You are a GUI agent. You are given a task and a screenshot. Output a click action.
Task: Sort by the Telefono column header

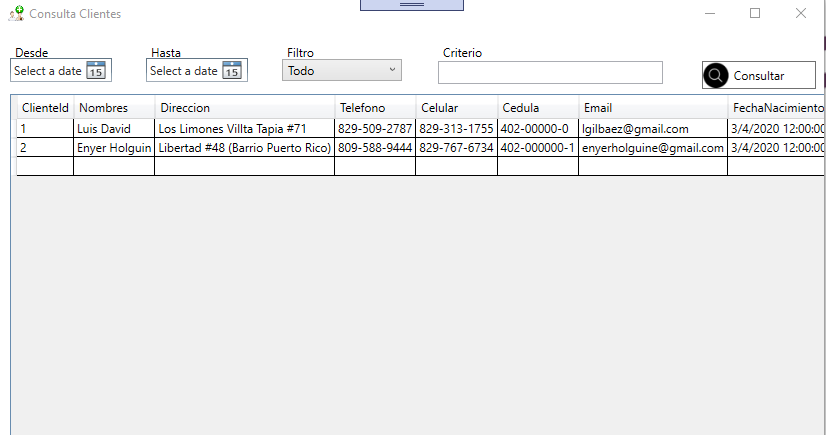pos(375,108)
